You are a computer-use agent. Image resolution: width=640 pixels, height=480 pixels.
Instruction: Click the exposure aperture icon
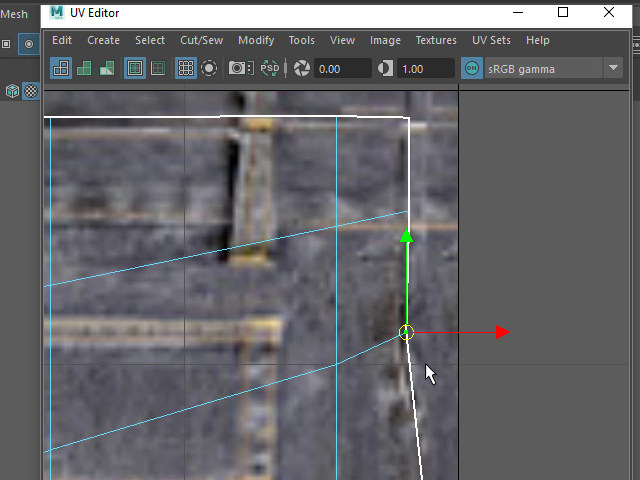tap(301, 68)
